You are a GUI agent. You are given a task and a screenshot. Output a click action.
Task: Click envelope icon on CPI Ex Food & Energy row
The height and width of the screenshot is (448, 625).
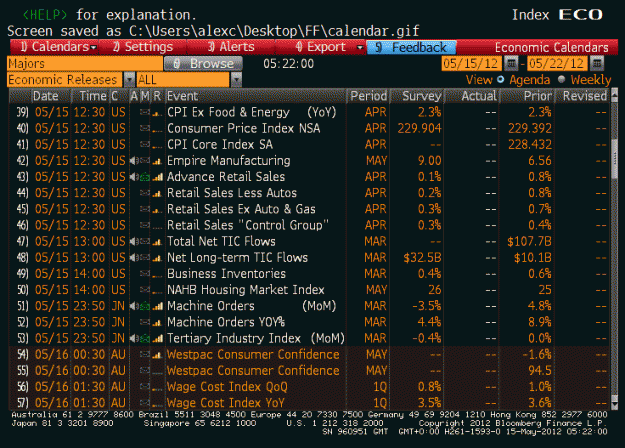(x=145, y=112)
